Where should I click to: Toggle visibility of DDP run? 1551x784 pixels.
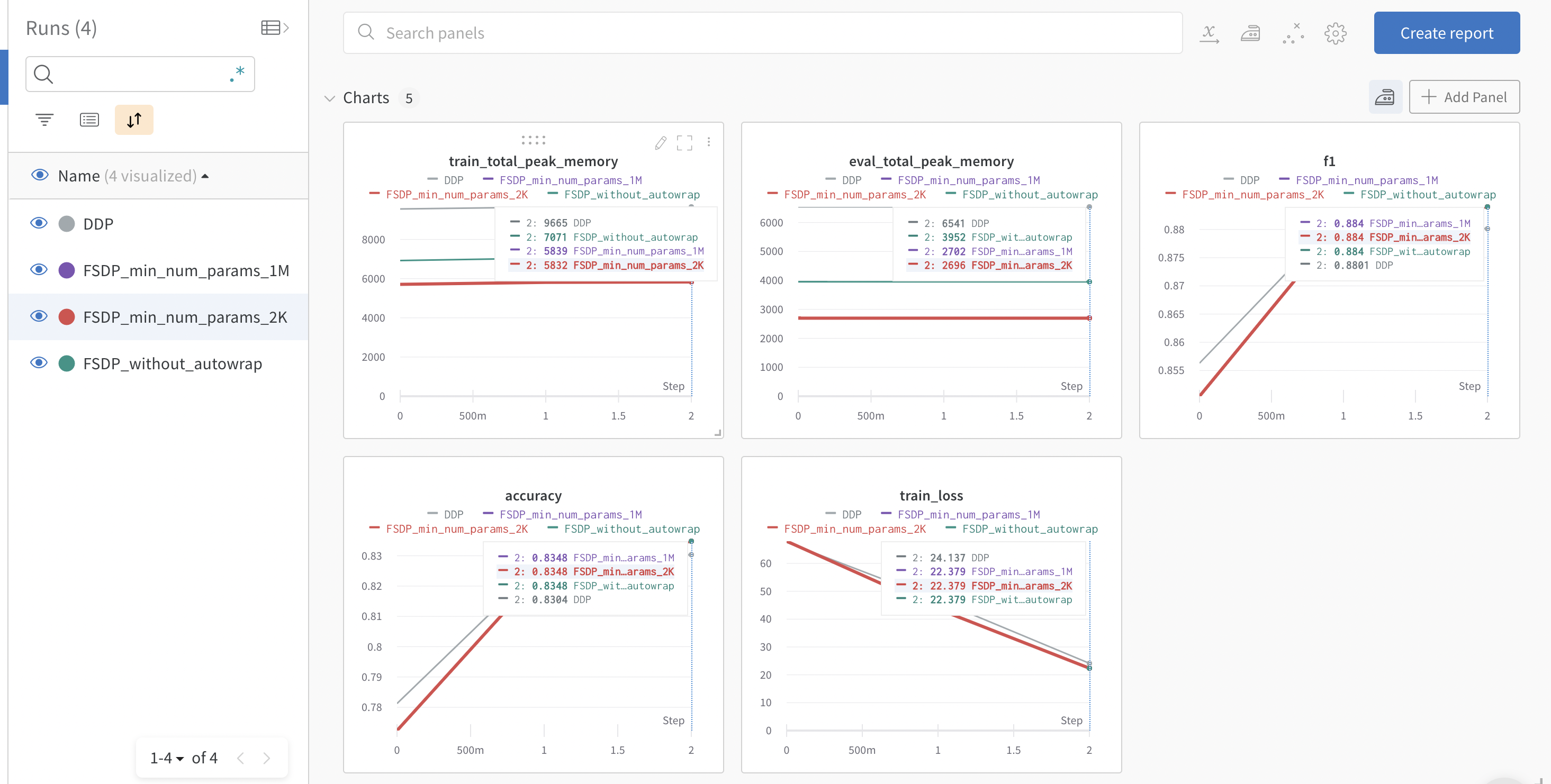coord(39,222)
